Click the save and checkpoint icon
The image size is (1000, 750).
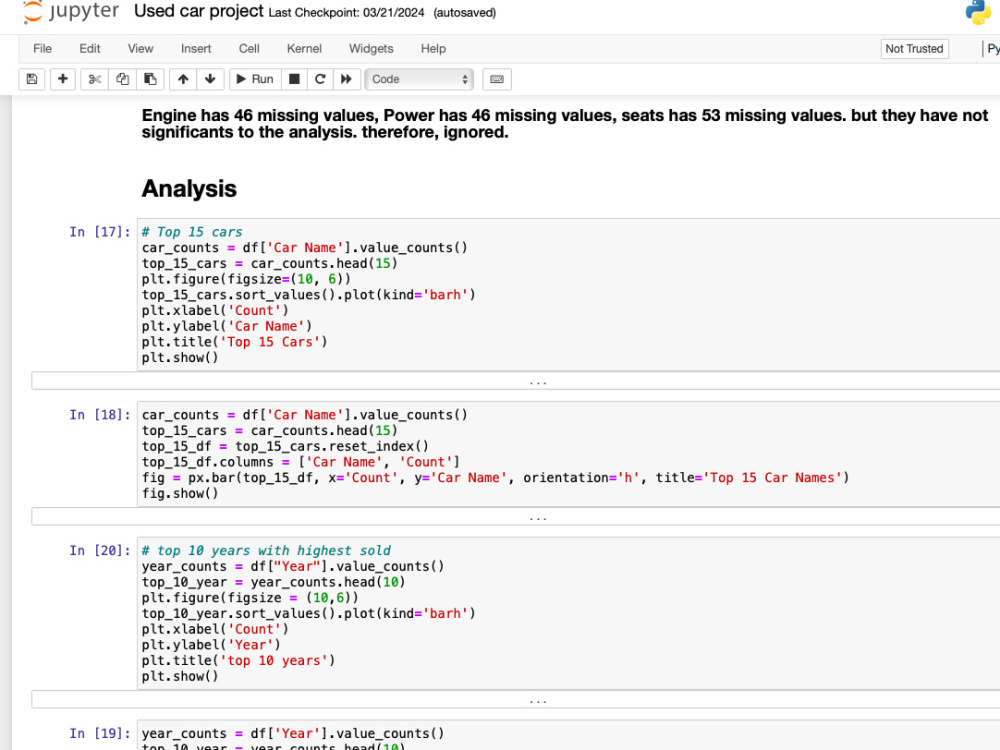click(32, 79)
